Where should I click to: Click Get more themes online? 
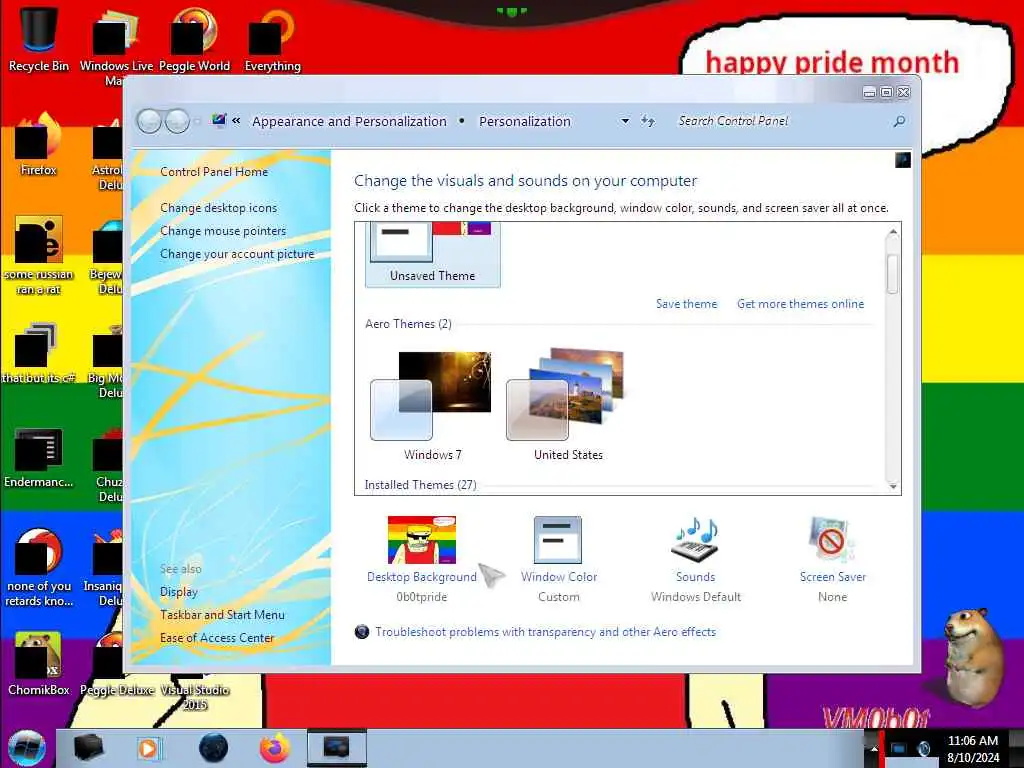[800, 304]
